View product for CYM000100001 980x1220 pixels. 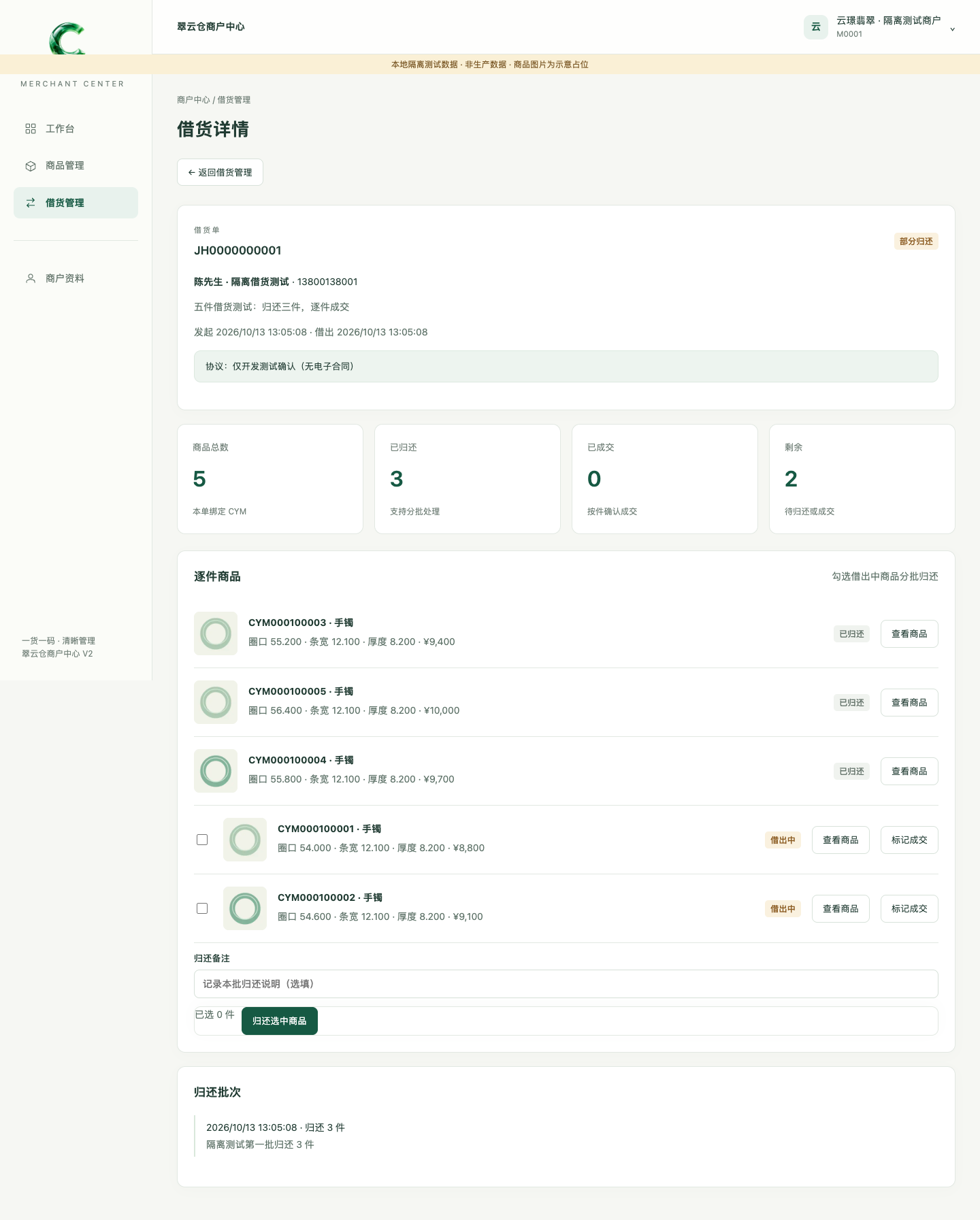point(840,840)
